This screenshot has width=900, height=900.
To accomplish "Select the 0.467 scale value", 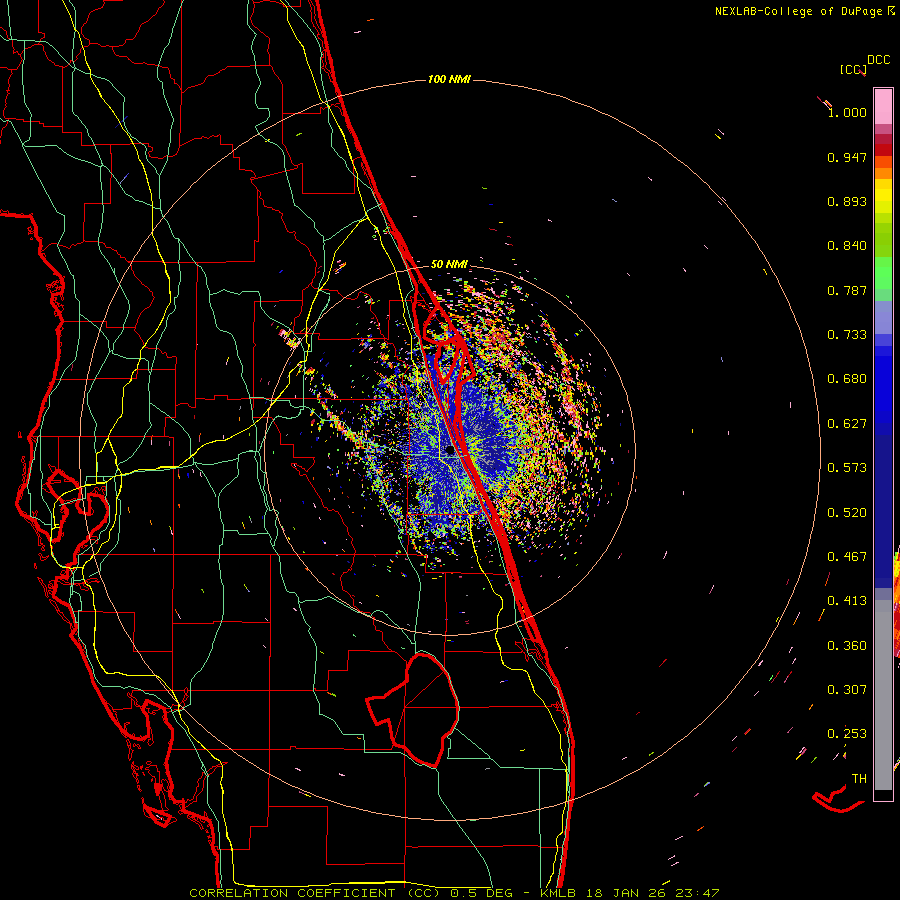I will [847, 557].
